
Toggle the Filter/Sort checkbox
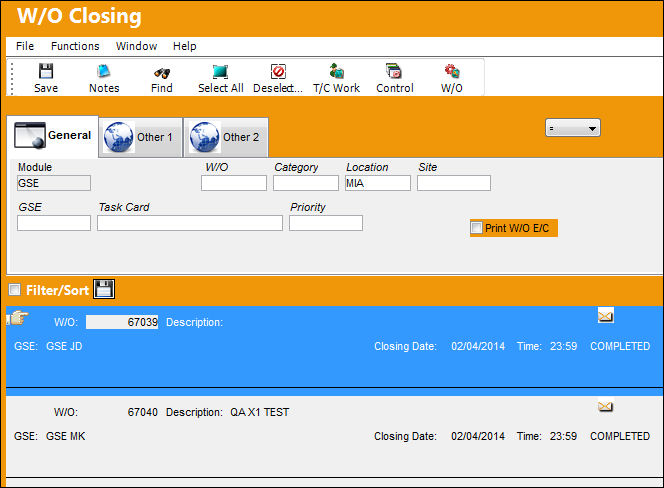pyautogui.click(x=15, y=290)
